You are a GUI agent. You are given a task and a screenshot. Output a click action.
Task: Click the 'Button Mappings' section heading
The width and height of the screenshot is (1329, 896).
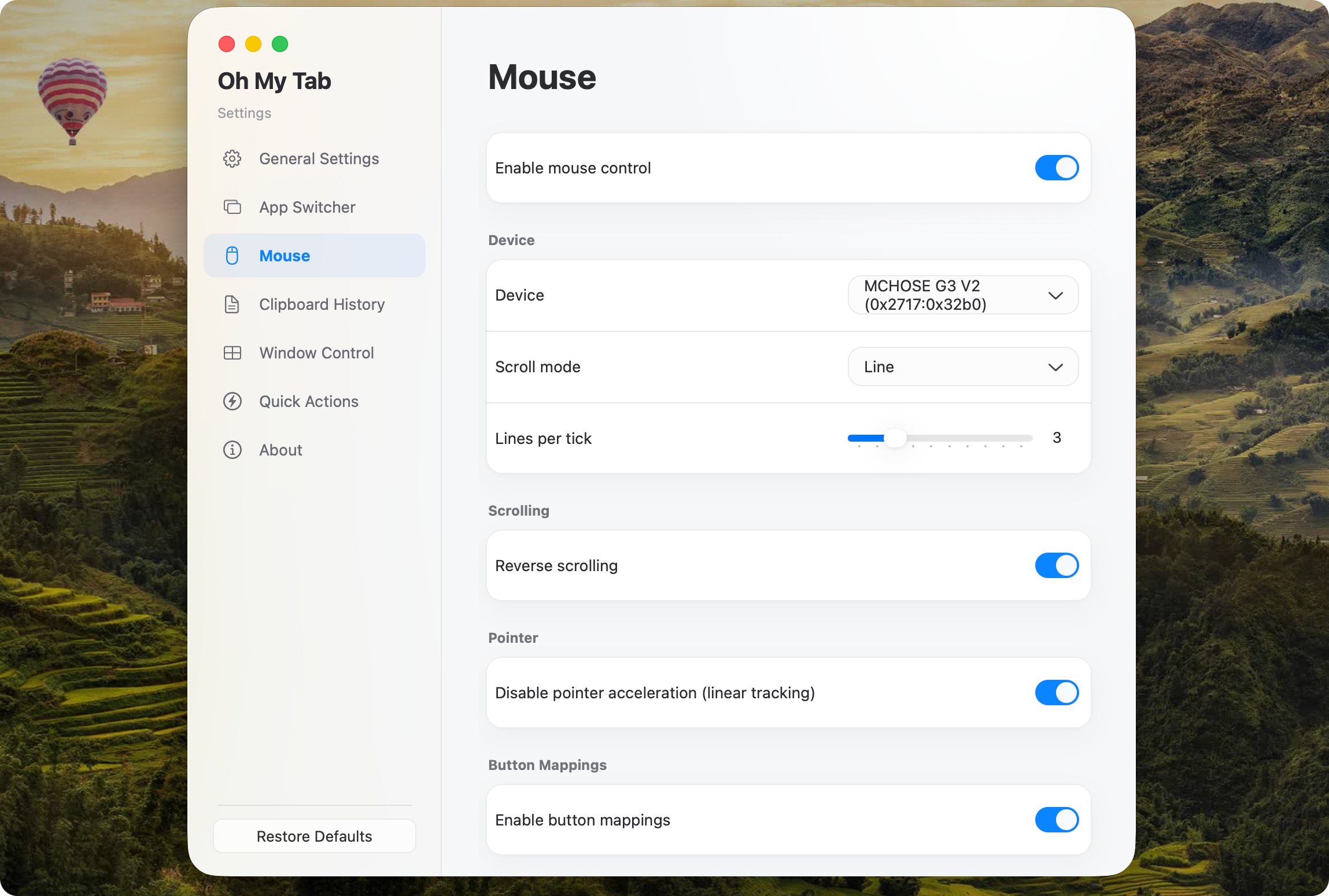(547, 765)
